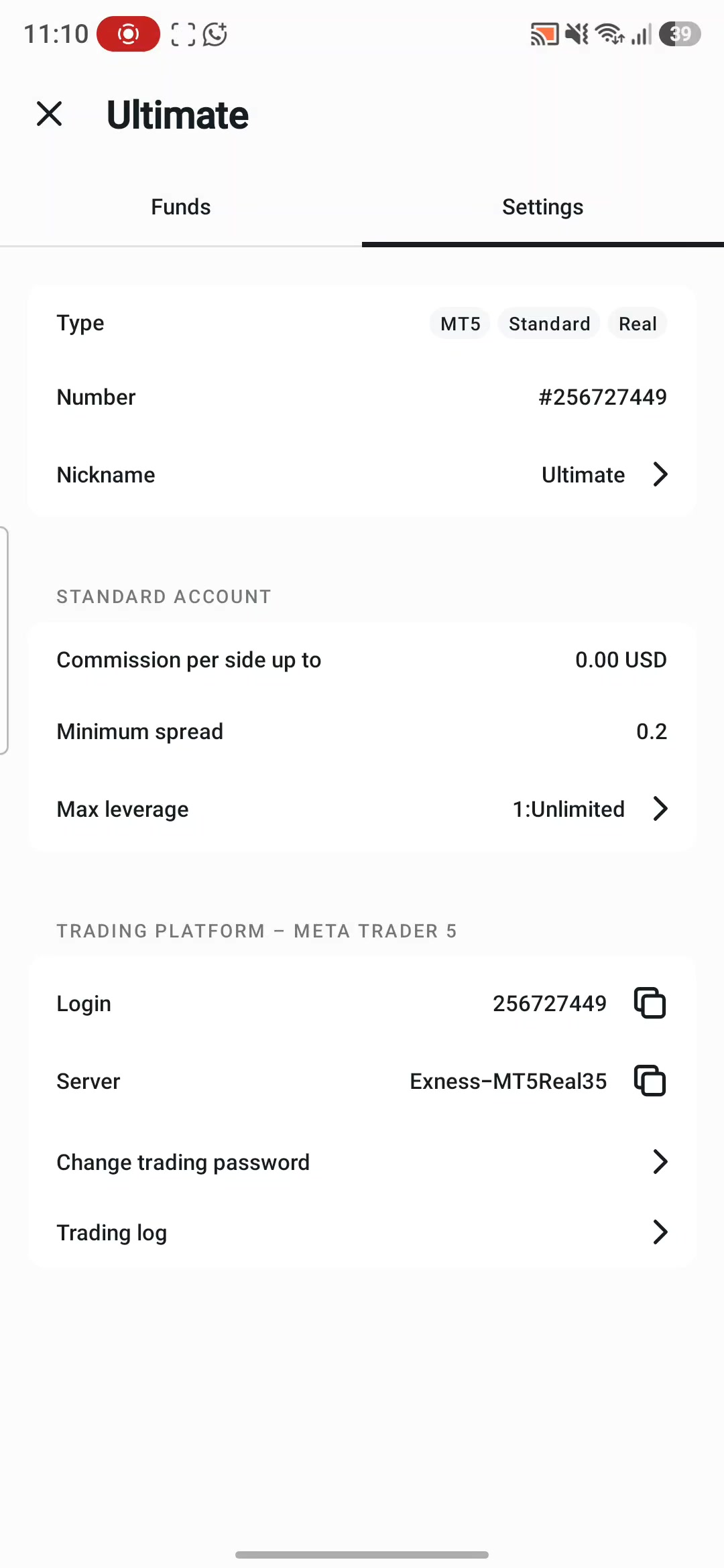Switch to the Funds tab
The width and height of the screenshot is (724, 1568).
click(x=181, y=207)
